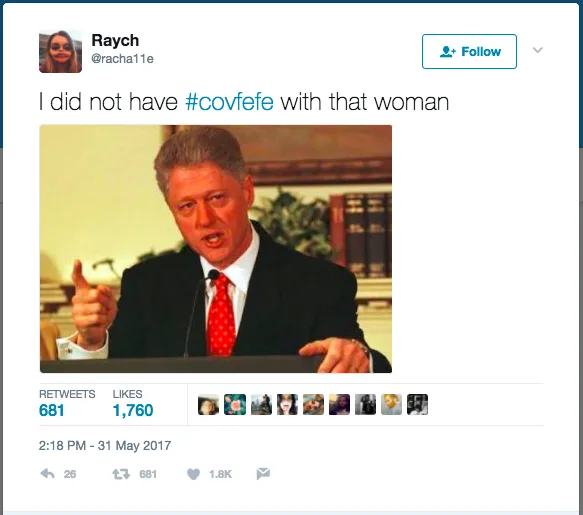This screenshot has width=583, height=515.
Task: Click the second liker avatar with flower
Action: (x=235, y=404)
